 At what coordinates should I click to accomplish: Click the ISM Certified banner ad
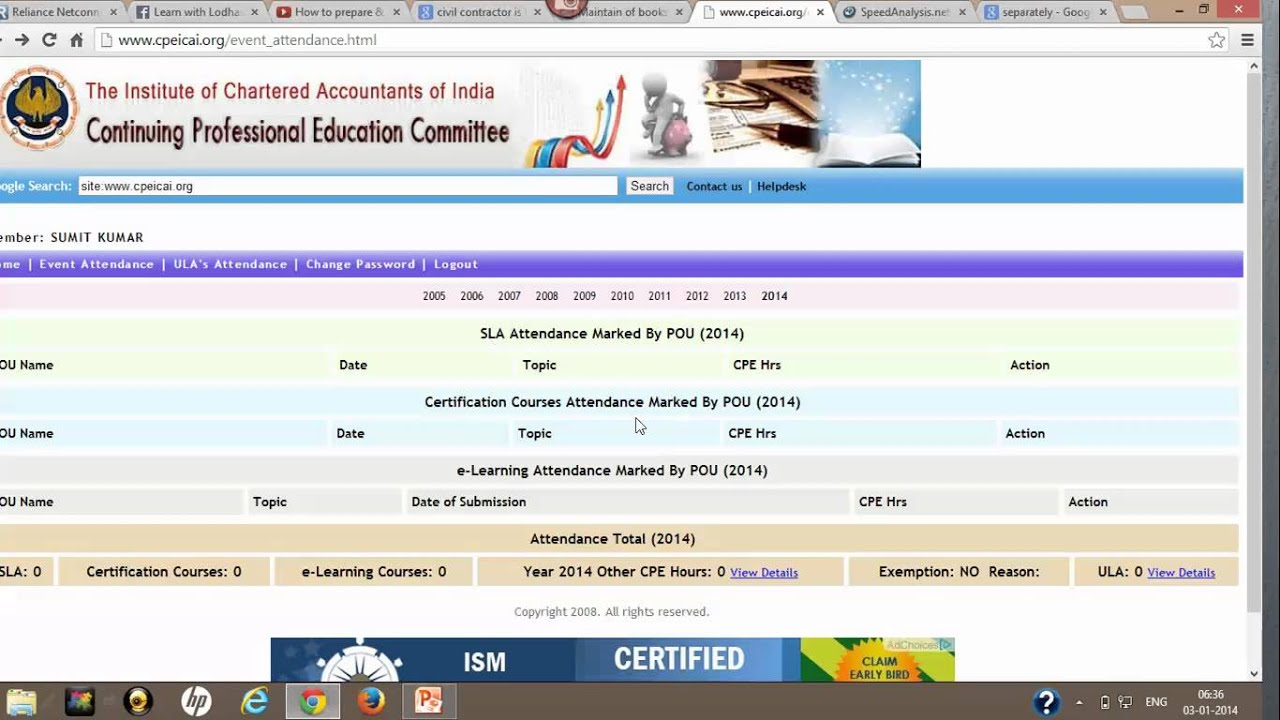coord(535,660)
